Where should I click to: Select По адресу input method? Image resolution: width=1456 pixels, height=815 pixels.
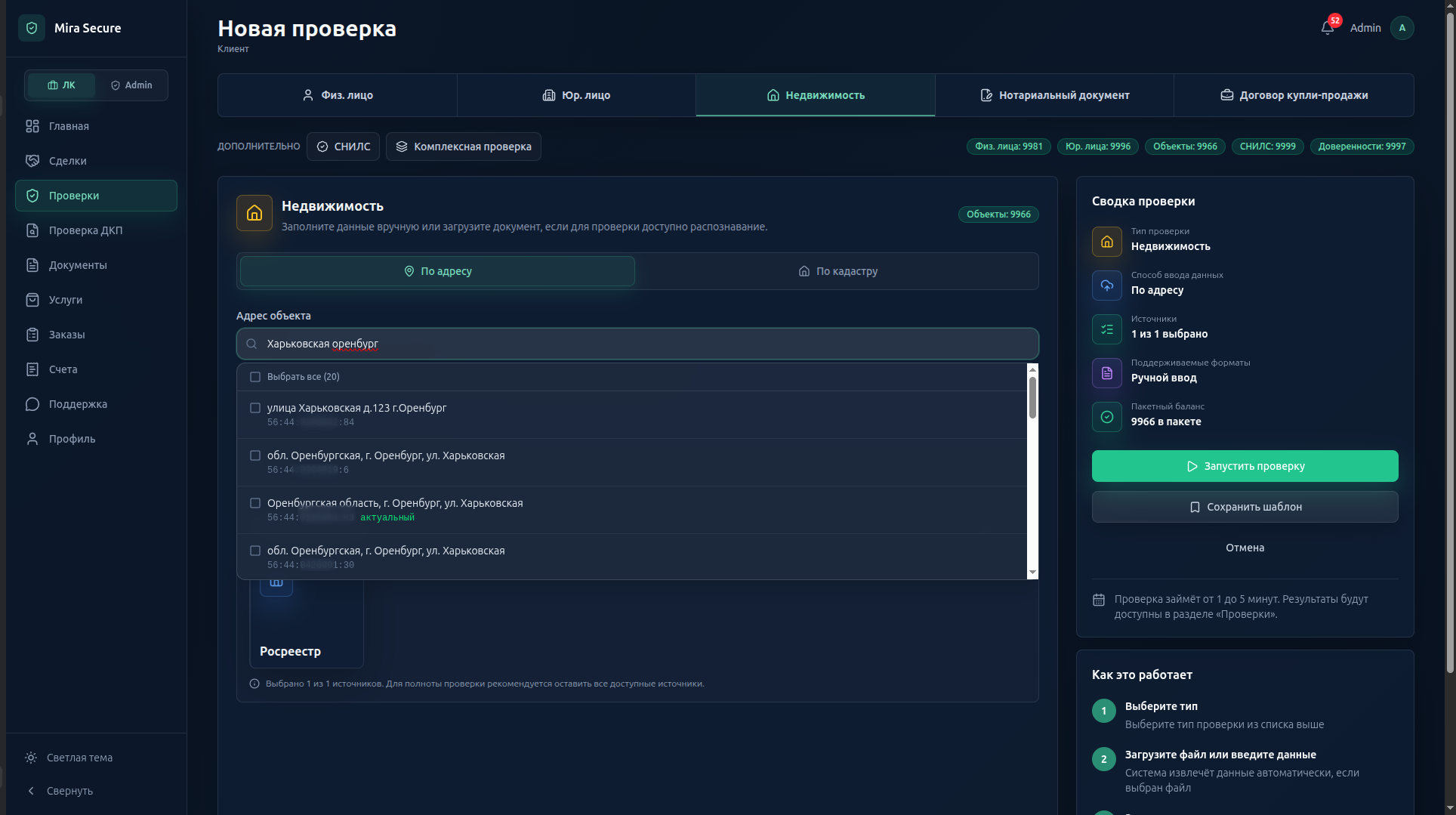(438, 271)
